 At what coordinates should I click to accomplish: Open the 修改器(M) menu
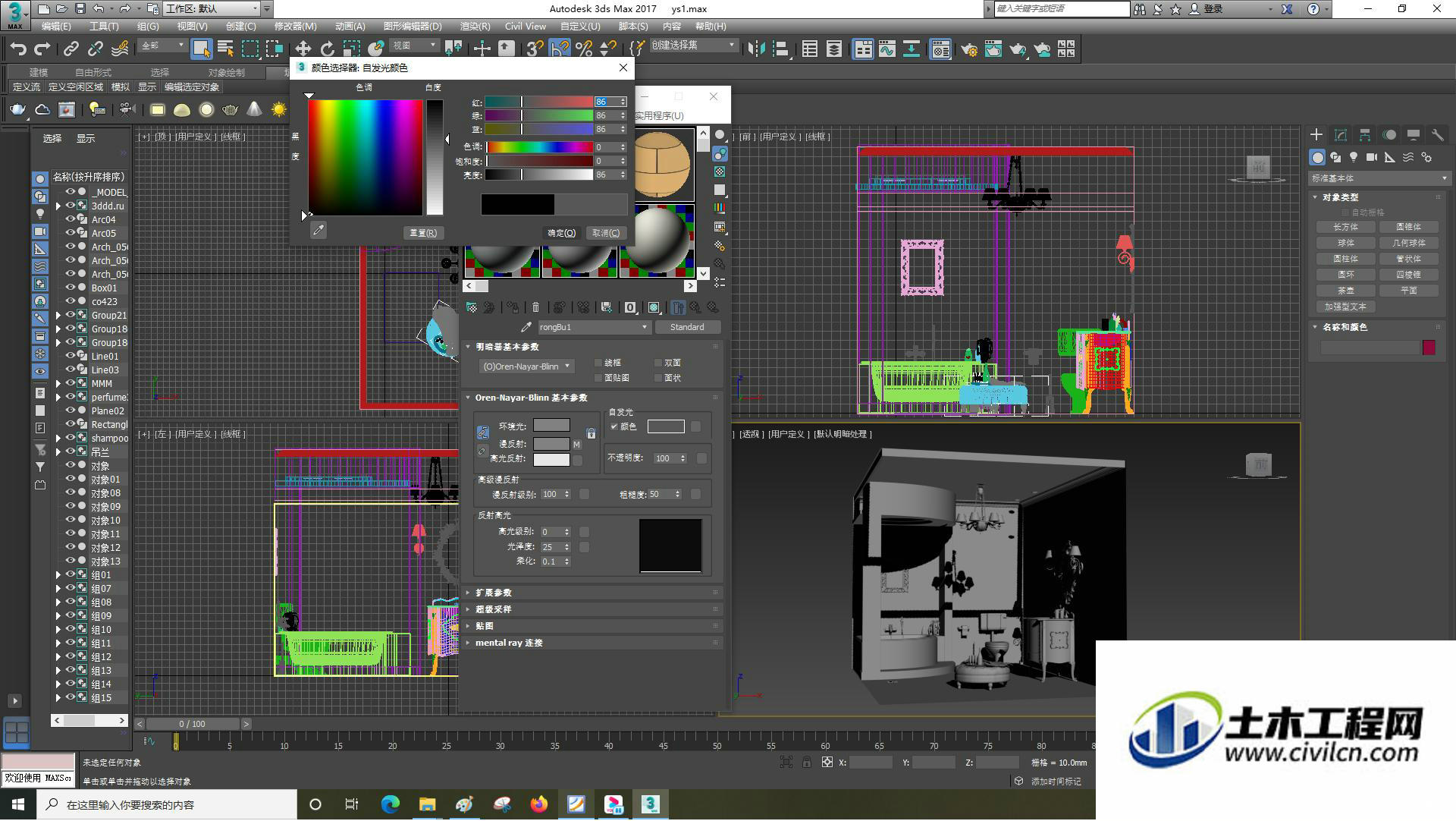tap(296, 26)
